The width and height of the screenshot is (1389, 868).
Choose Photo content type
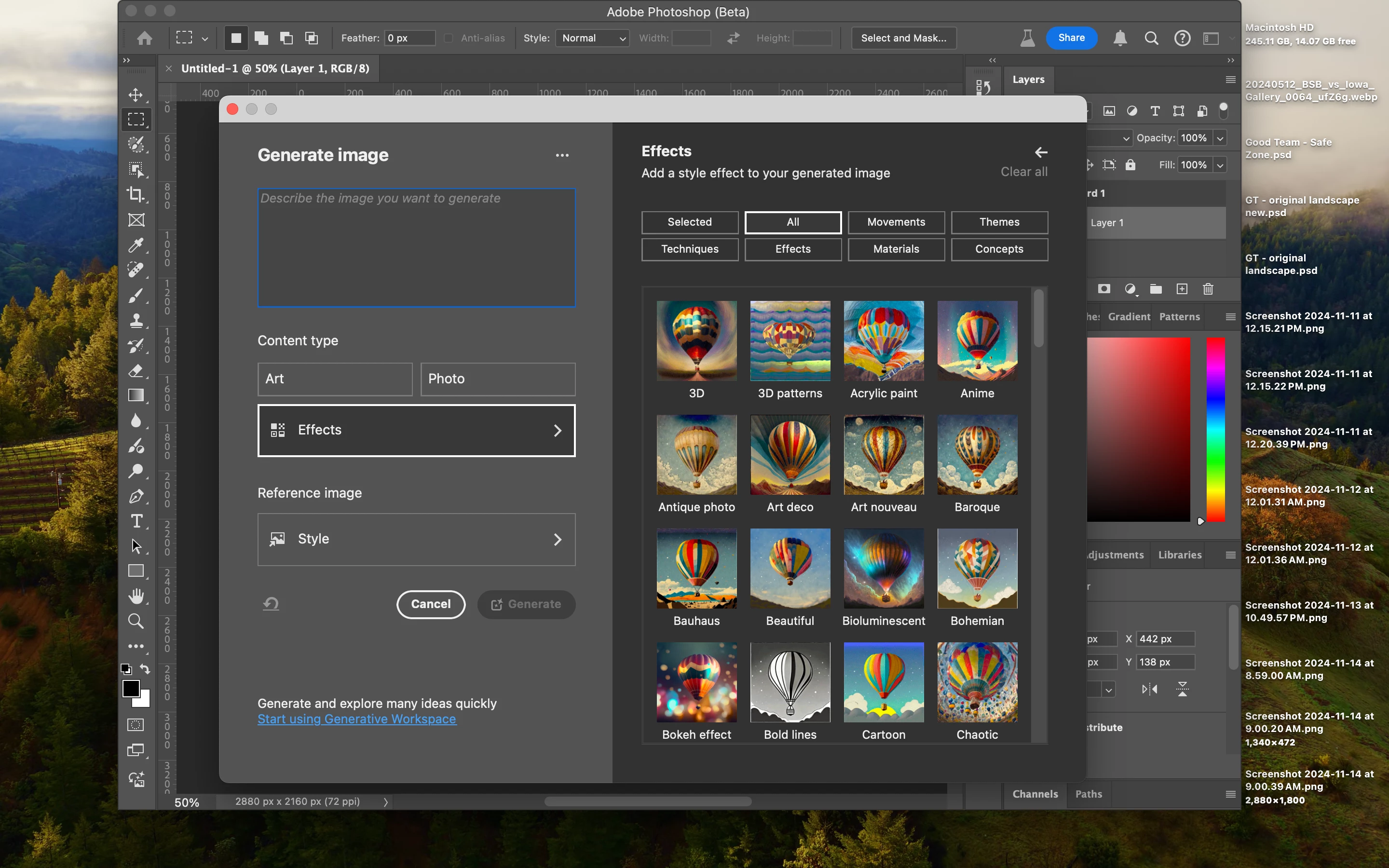click(x=498, y=379)
